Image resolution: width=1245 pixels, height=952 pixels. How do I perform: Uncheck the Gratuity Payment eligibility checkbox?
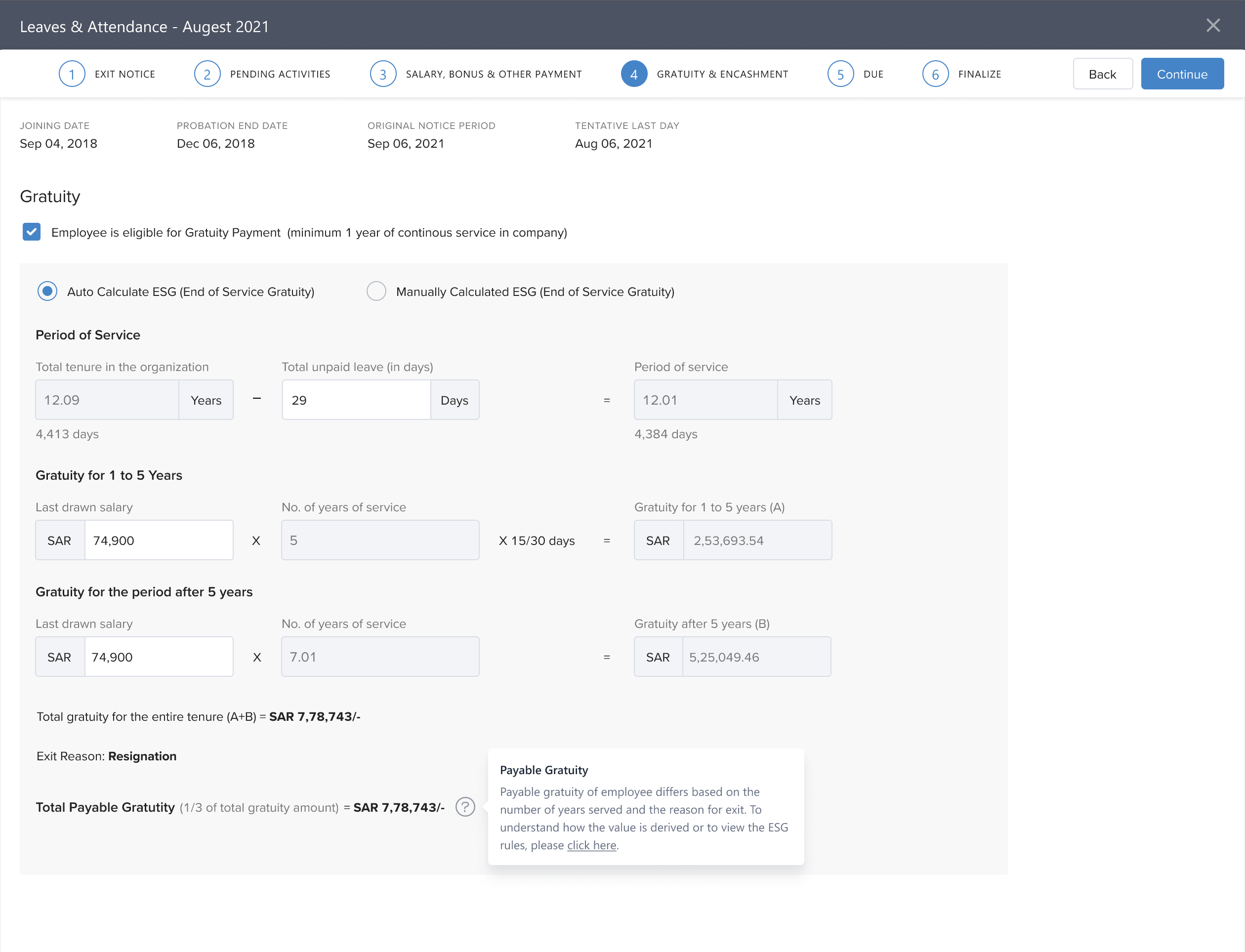(x=32, y=232)
